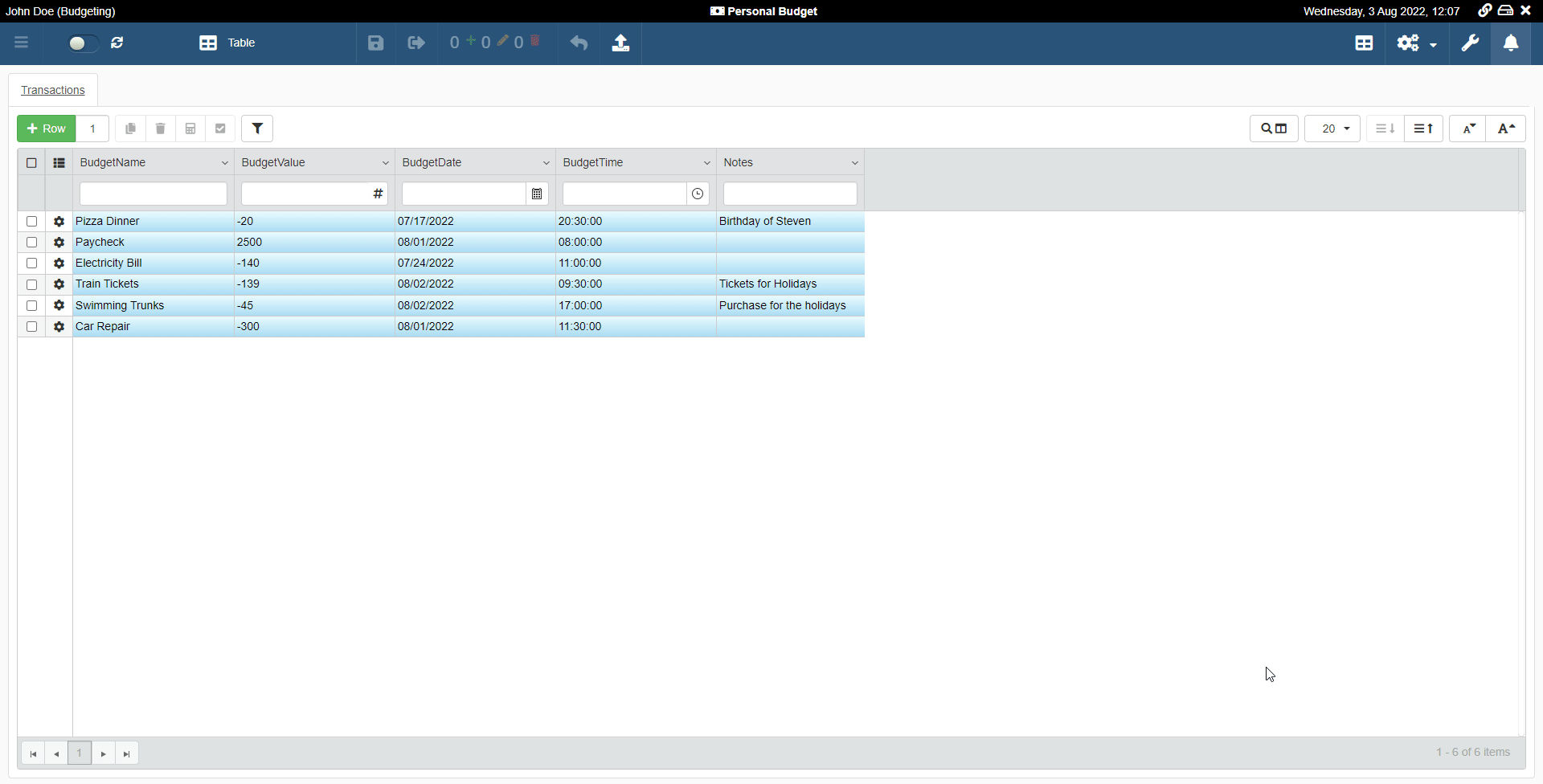Viewport: 1543px width, 784px height.
Task: Click the refresh arrows icon
Action: (x=117, y=43)
